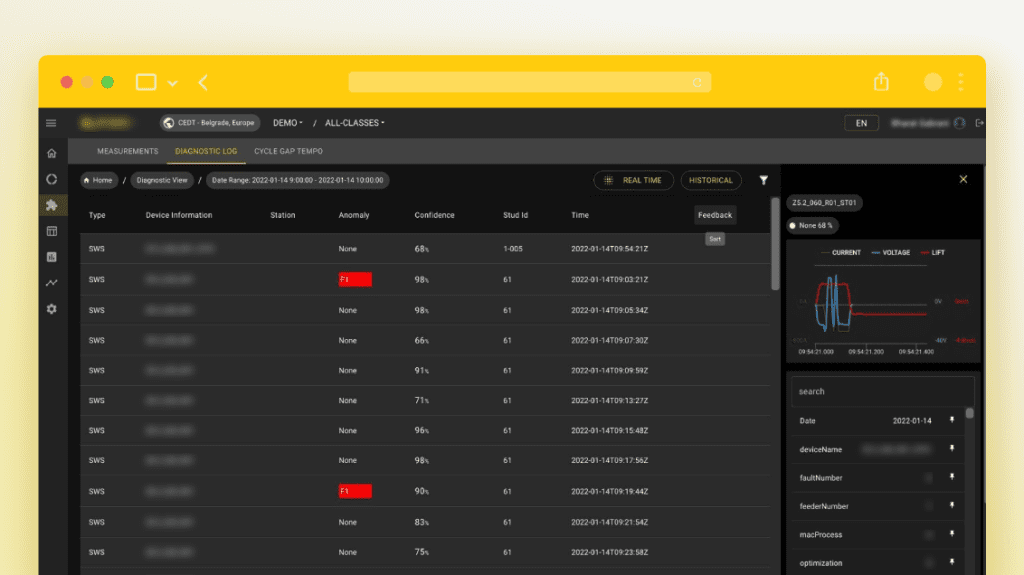Open the table layout sidebar icon

point(51,231)
